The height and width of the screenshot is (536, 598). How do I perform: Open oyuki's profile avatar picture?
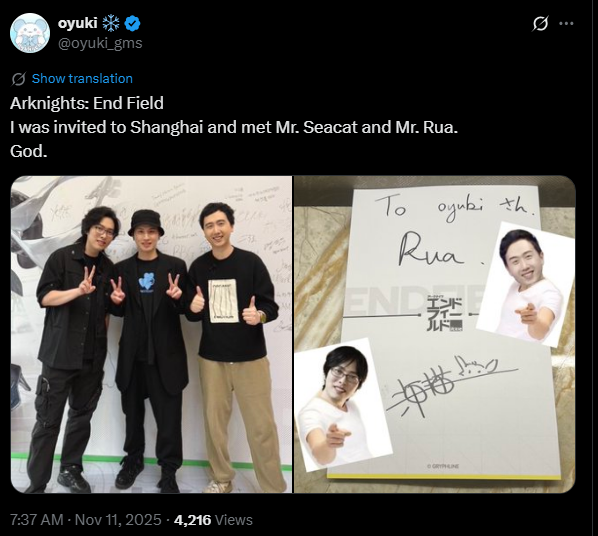click(x=30, y=33)
